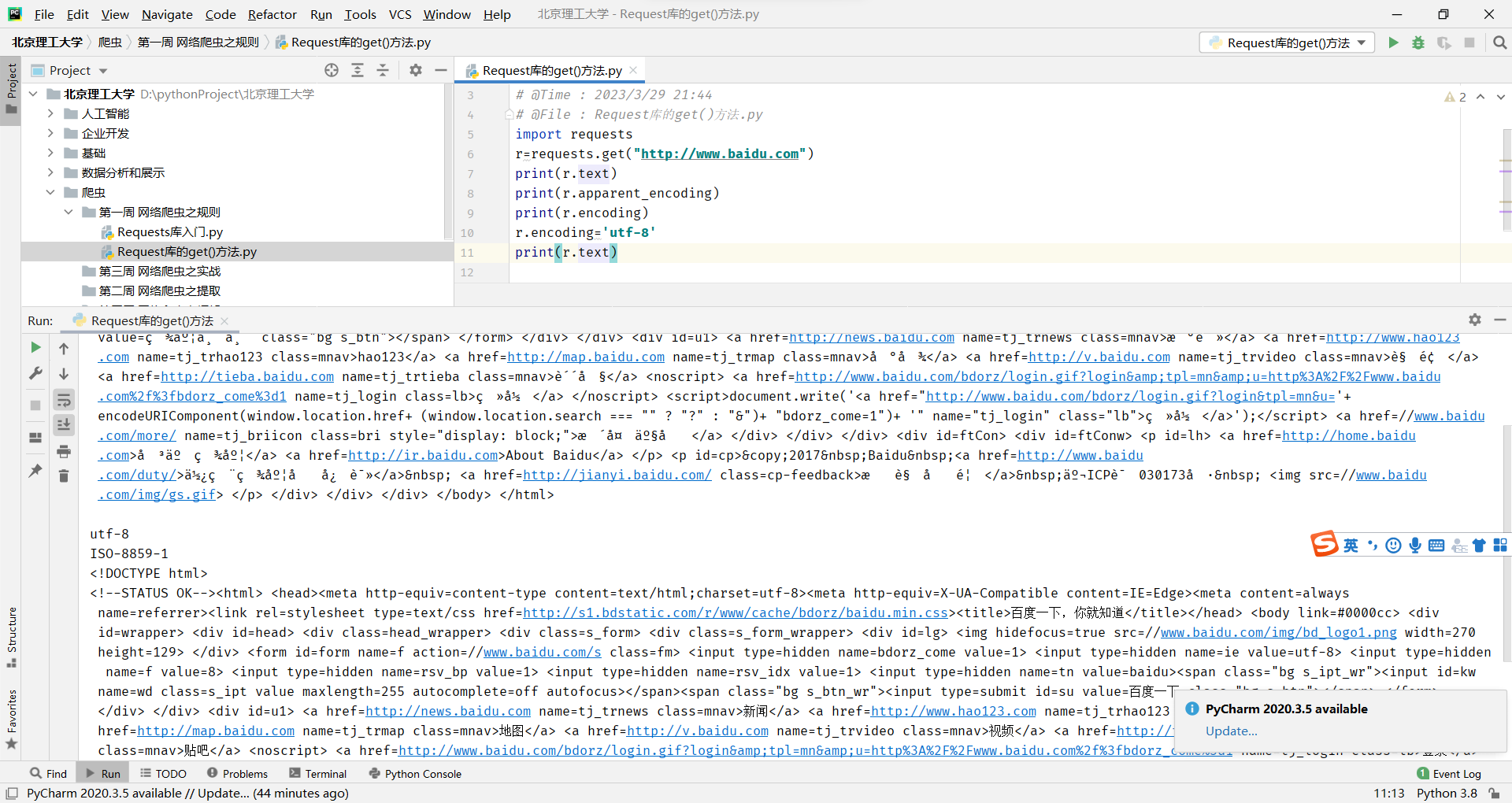Open the run configuration dropdown
The image size is (1512, 803).
pyautogui.click(x=1287, y=43)
